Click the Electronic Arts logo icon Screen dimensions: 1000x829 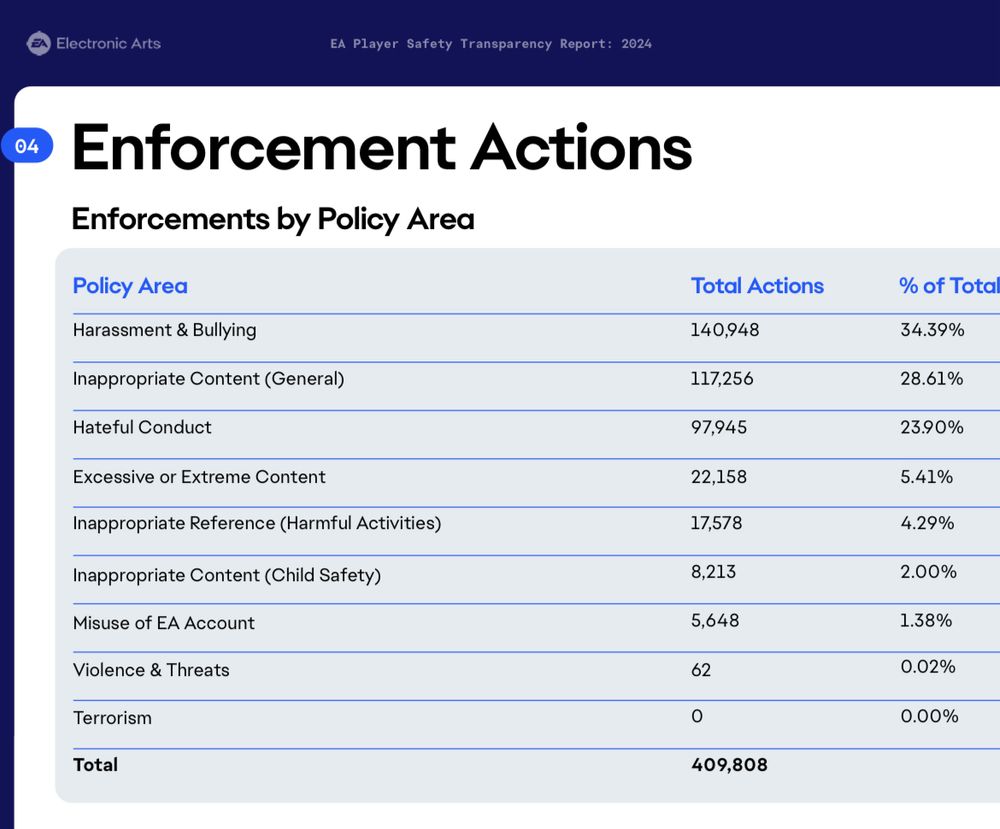click(39, 43)
